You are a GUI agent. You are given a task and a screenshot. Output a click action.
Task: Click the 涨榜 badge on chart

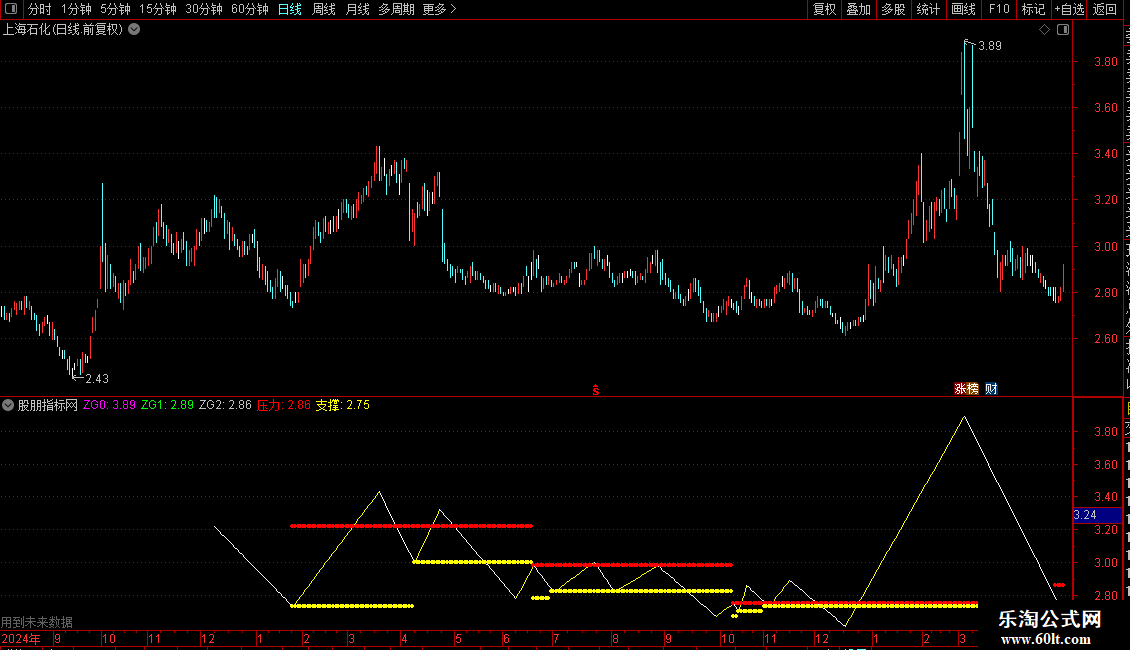(x=966, y=388)
